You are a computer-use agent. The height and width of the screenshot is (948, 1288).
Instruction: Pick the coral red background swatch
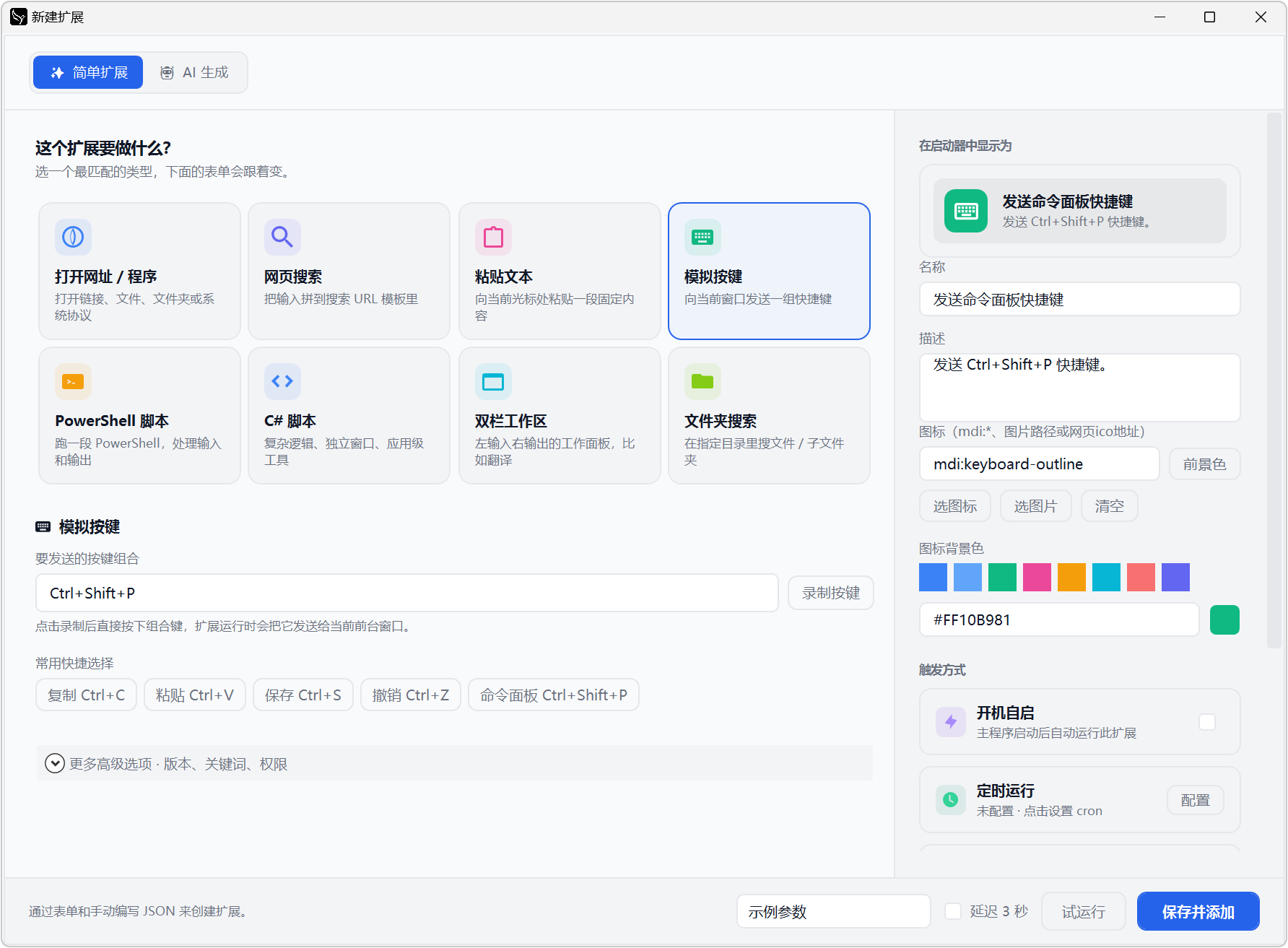[1141, 577]
